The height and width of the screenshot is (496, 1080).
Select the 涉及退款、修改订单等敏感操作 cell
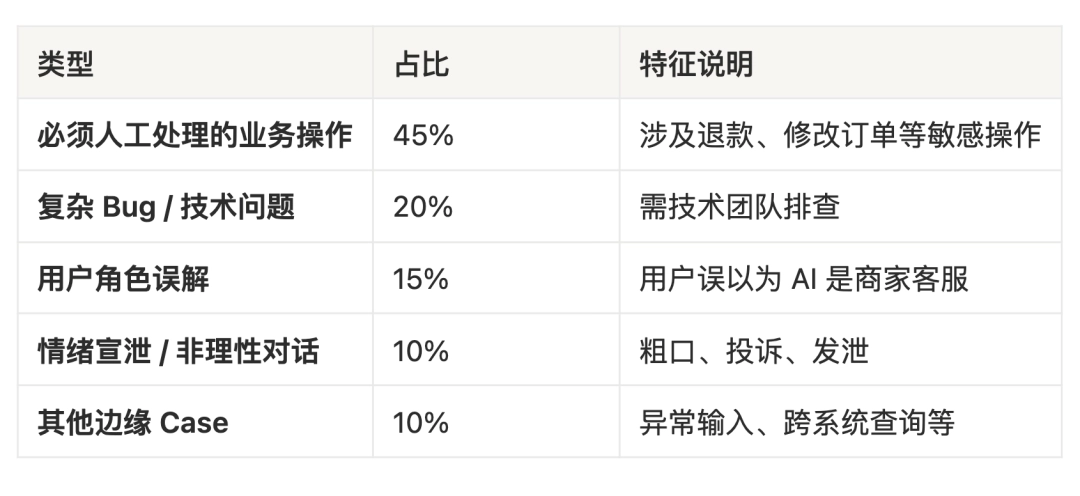pyautogui.click(x=840, y=135)
